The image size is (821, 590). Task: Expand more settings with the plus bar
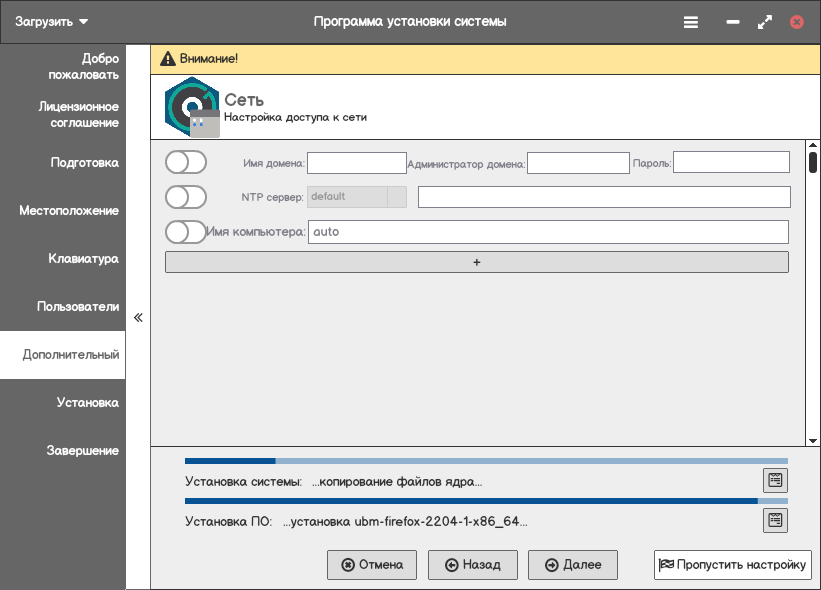pyautogui.click(x=476, y=262)
